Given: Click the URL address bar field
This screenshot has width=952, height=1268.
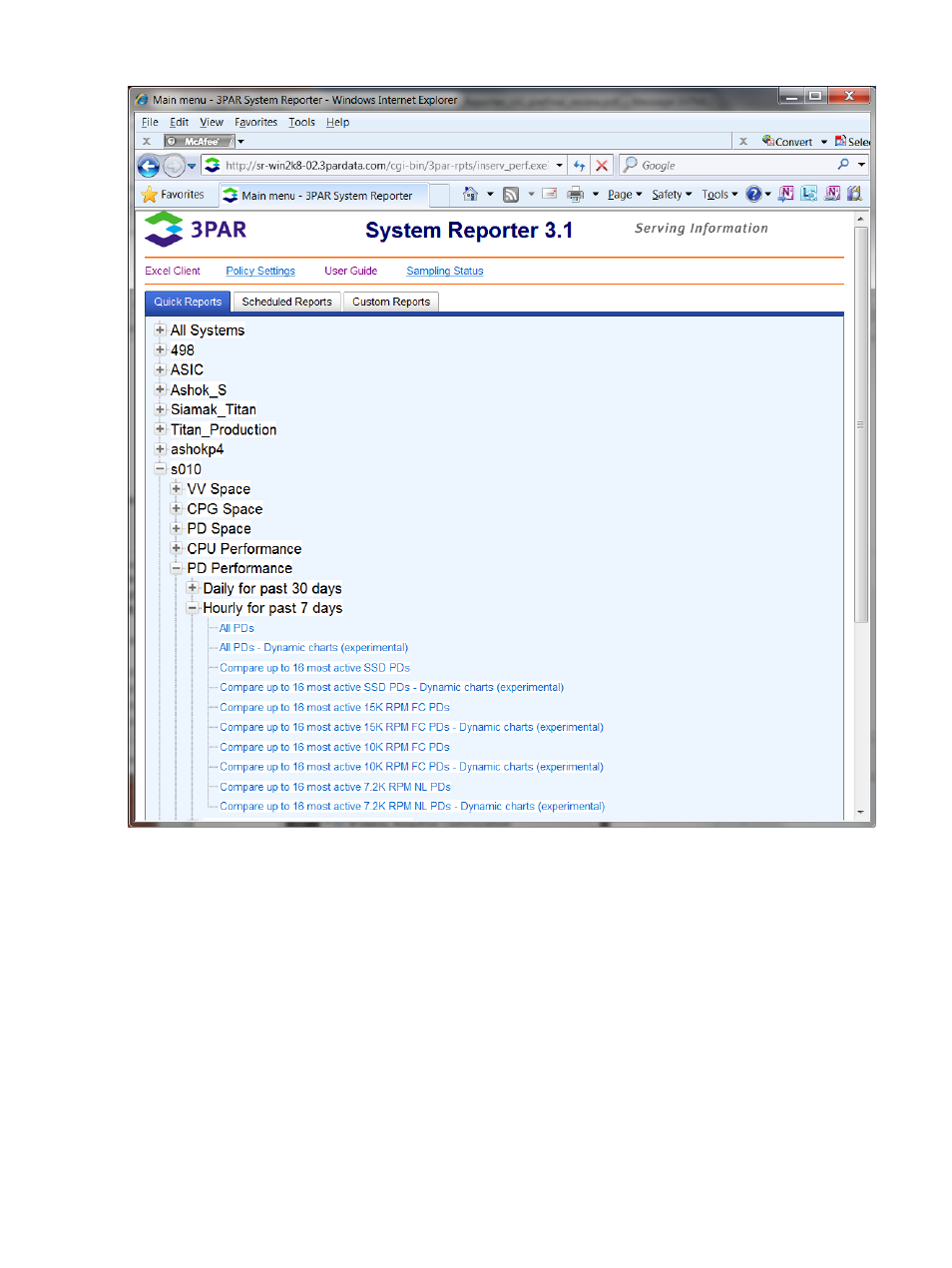Looking at the screenshot, I should pyautogui.click(x=385, y=166).
